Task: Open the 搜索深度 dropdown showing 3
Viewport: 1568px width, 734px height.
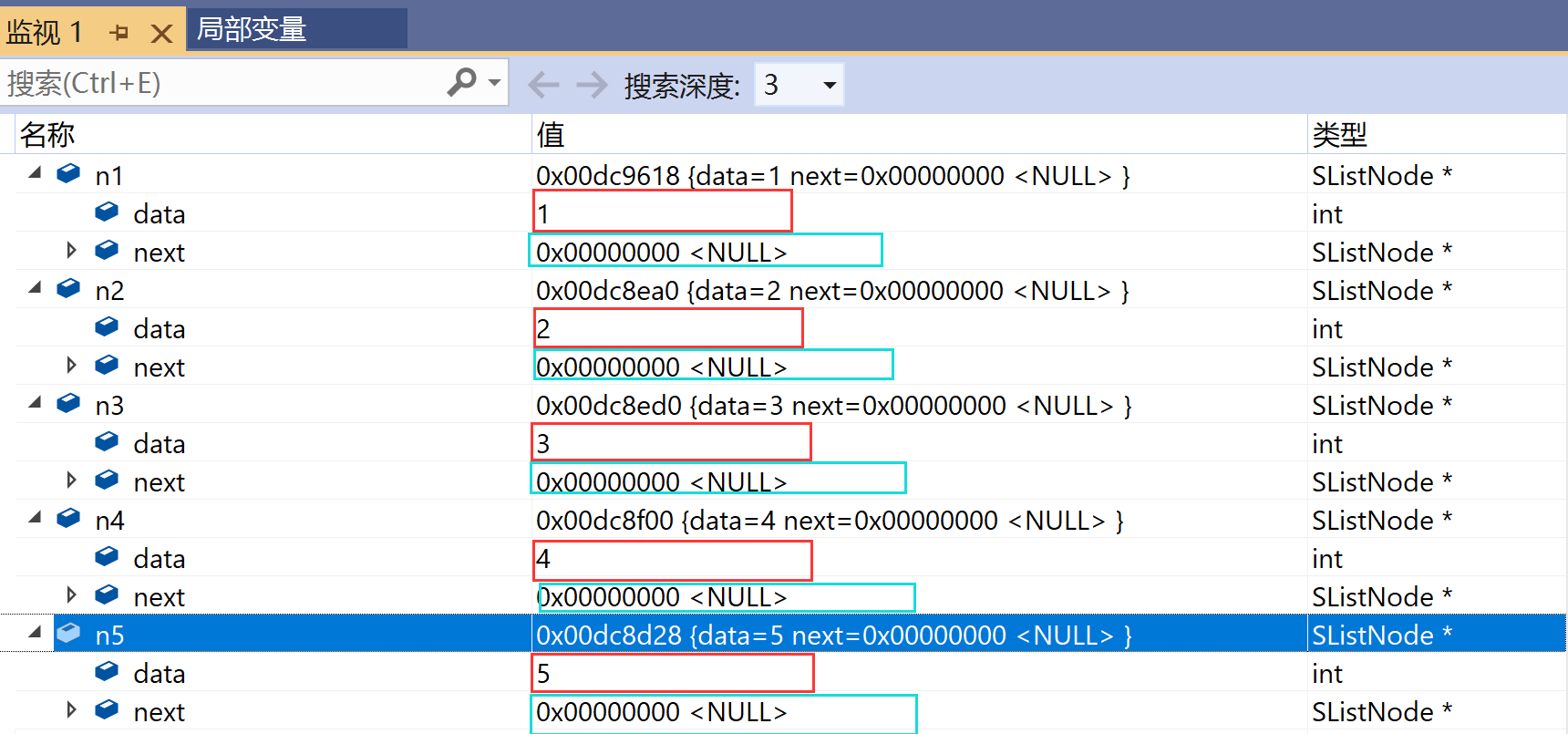Action: (x=799, y=85)
